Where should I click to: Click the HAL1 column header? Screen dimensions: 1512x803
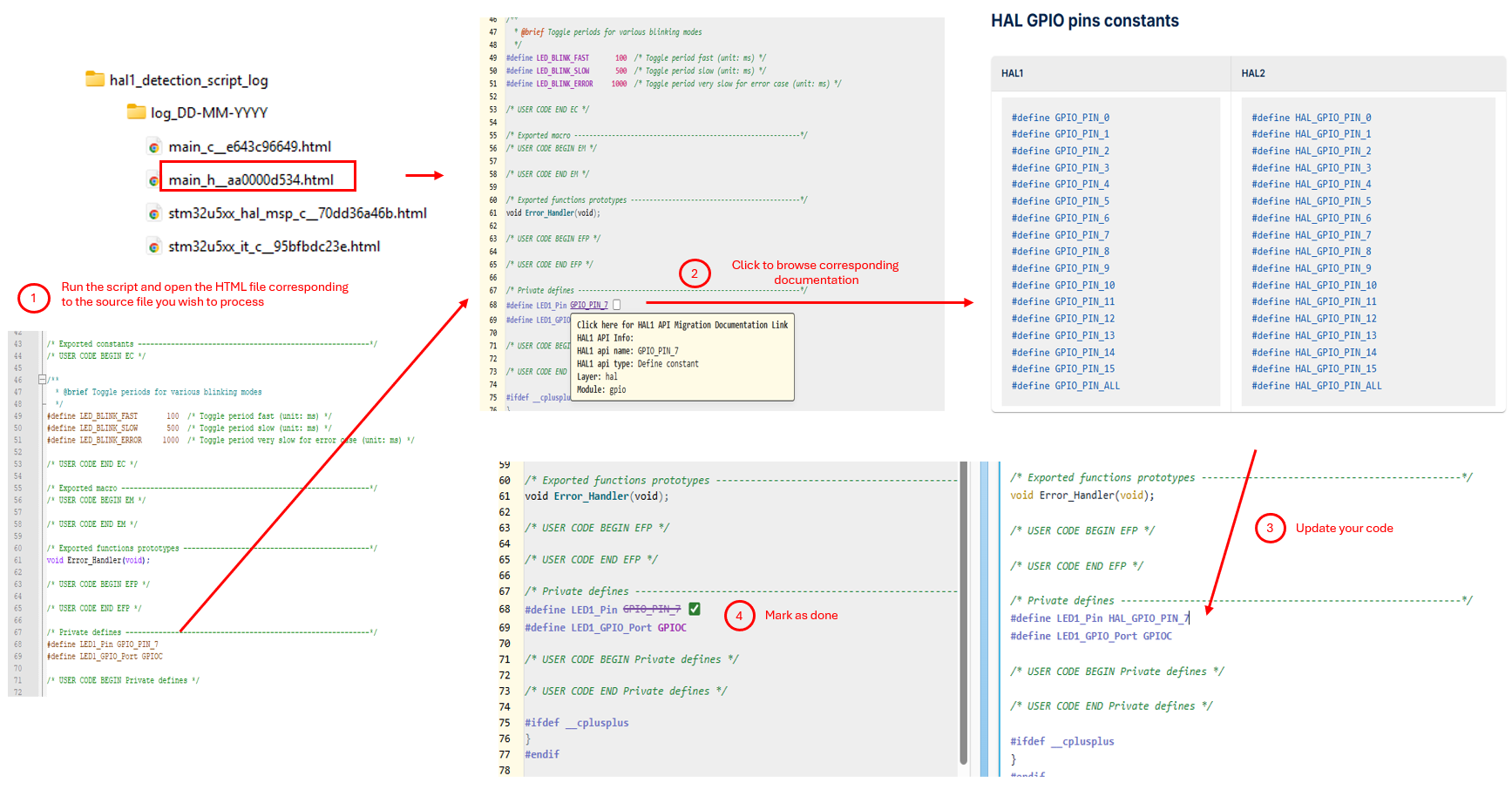1013,73
